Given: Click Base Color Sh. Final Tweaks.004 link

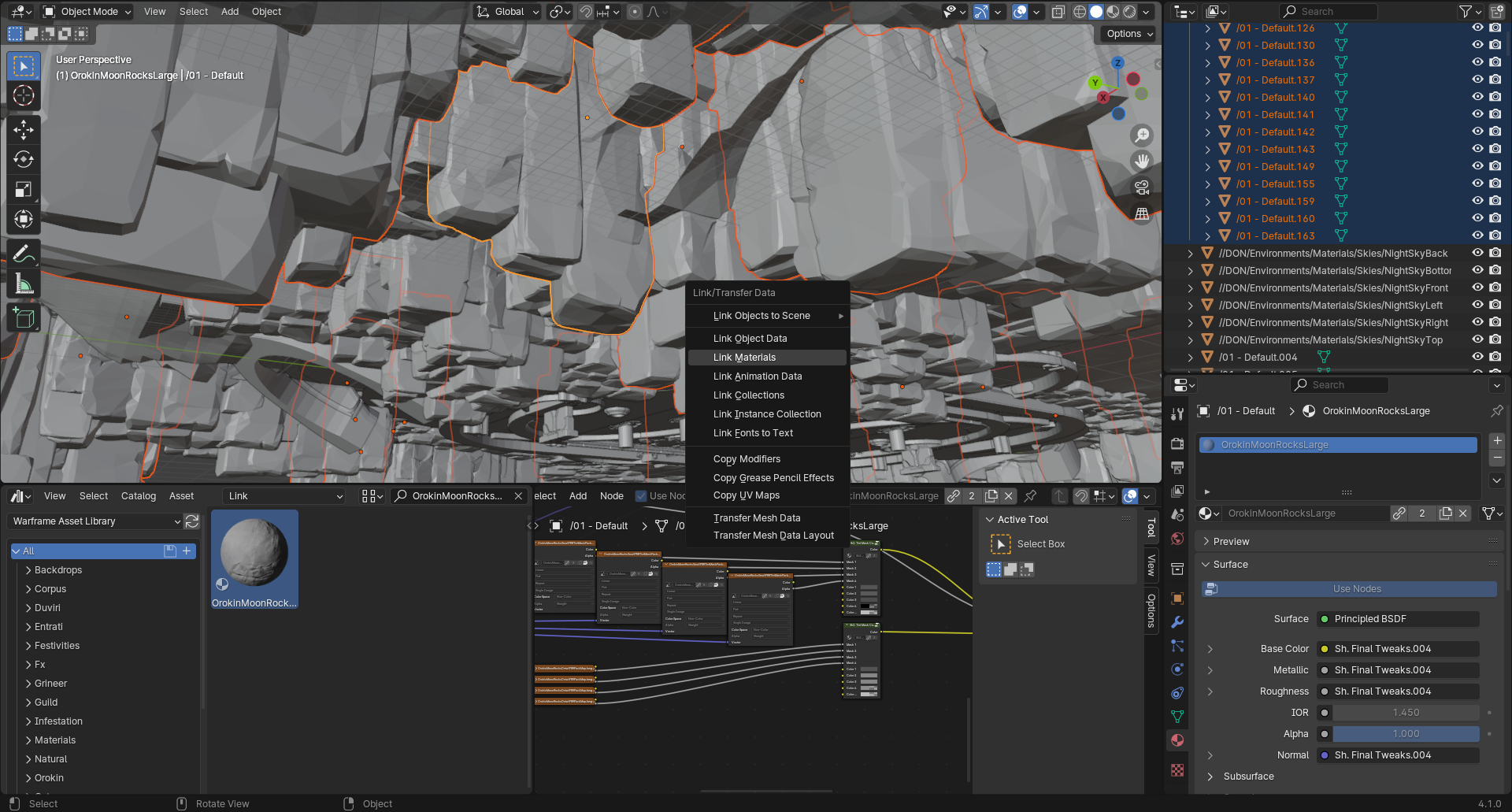Looking at the screenshot, I should tap(1398, 649).
